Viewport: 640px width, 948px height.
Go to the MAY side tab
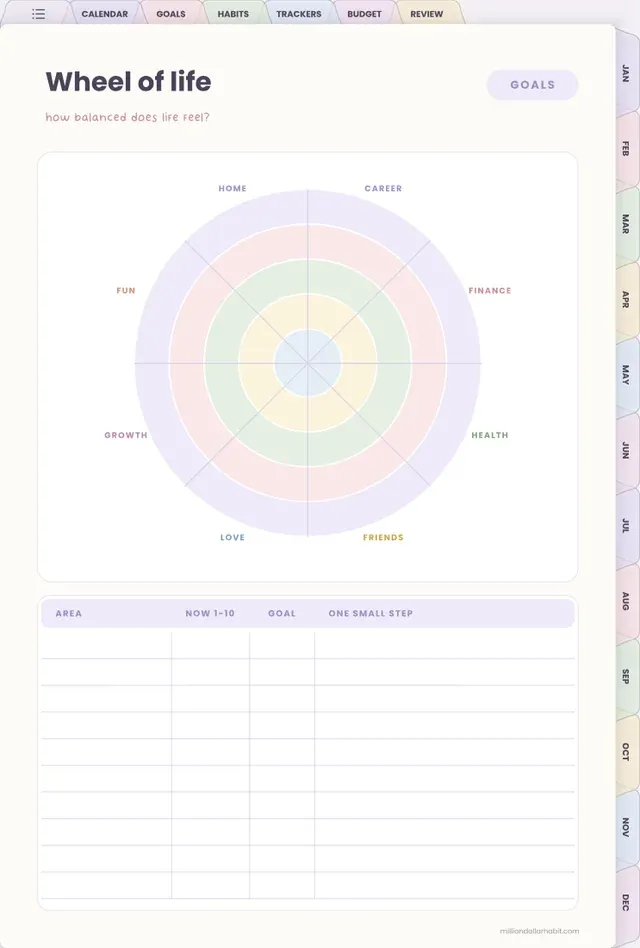[626, 375]
